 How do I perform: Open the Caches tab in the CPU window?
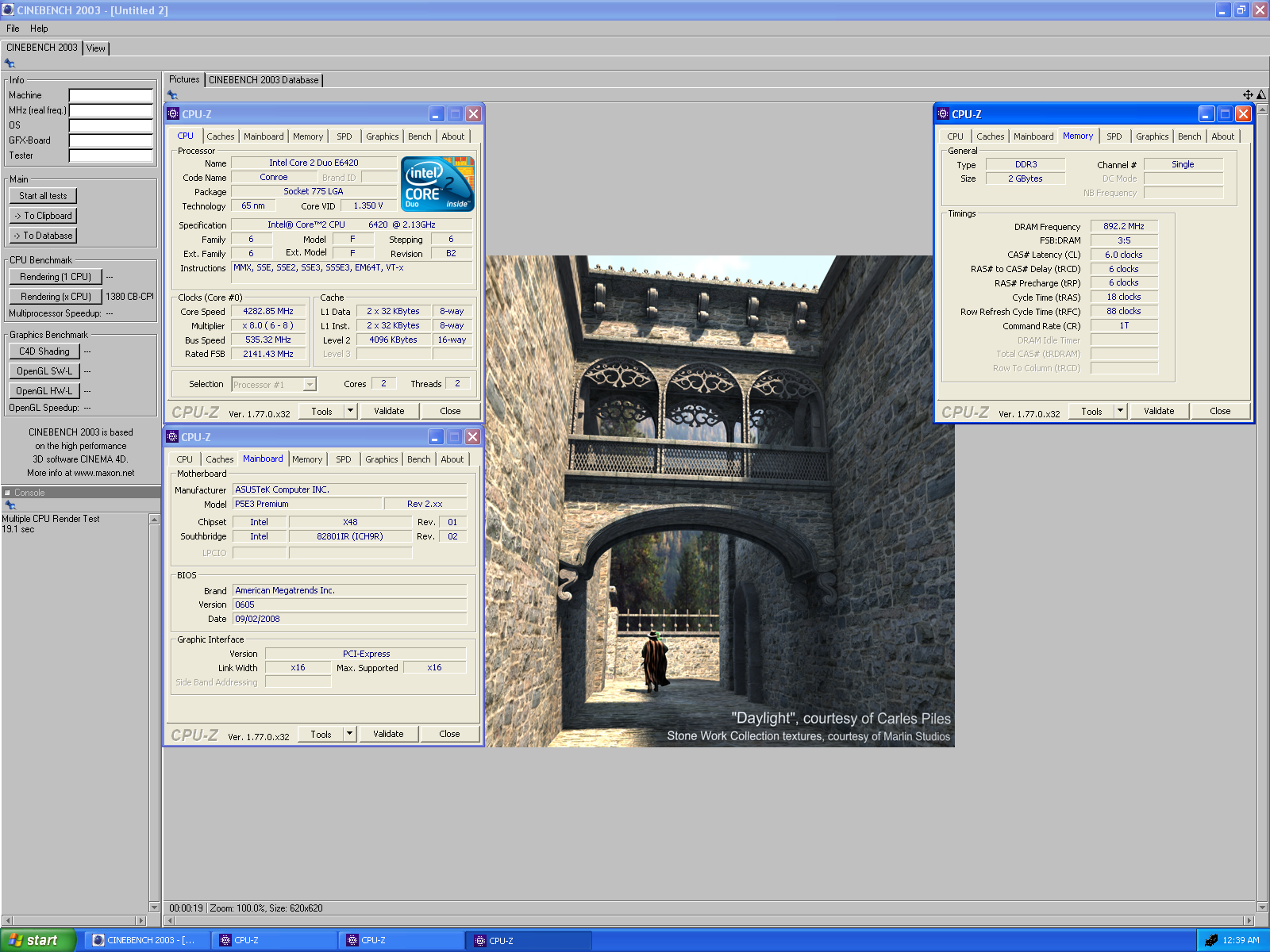(221, 136)
